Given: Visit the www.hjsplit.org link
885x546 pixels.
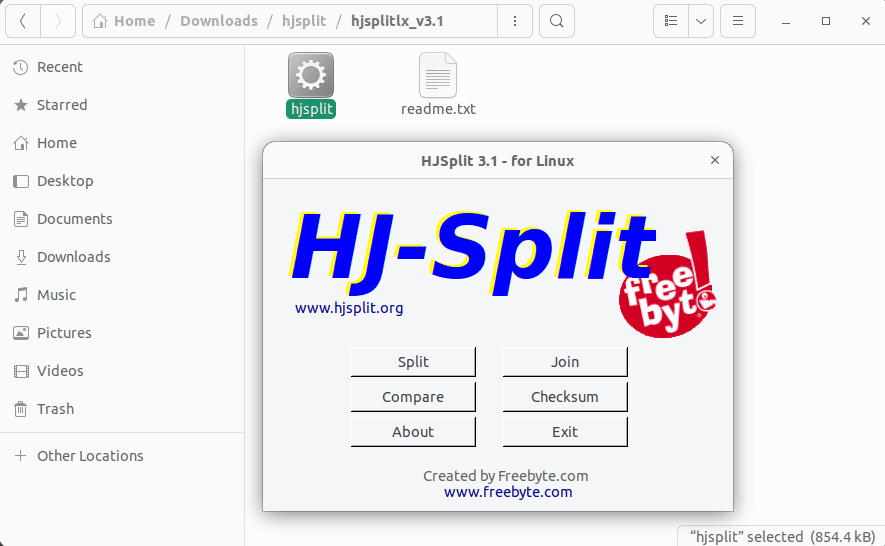Looking at the screenshot, I should tap(349, 308).
